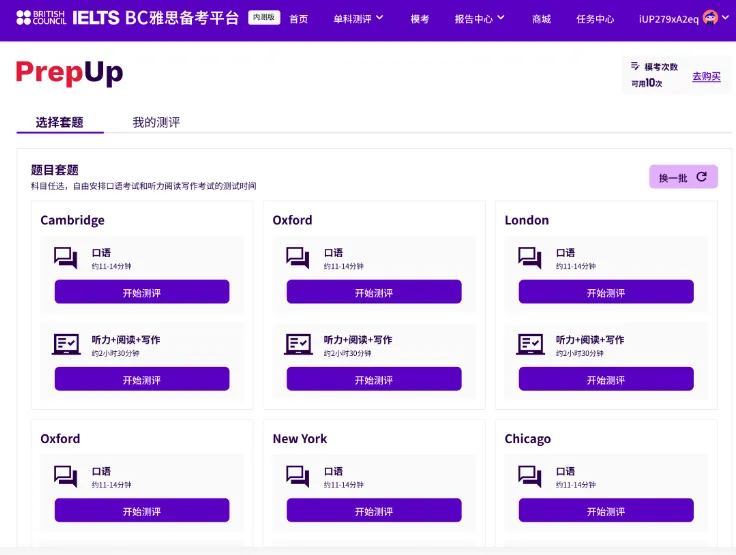Click top Oxford speaking chat bubble icon

click(298, 258)
